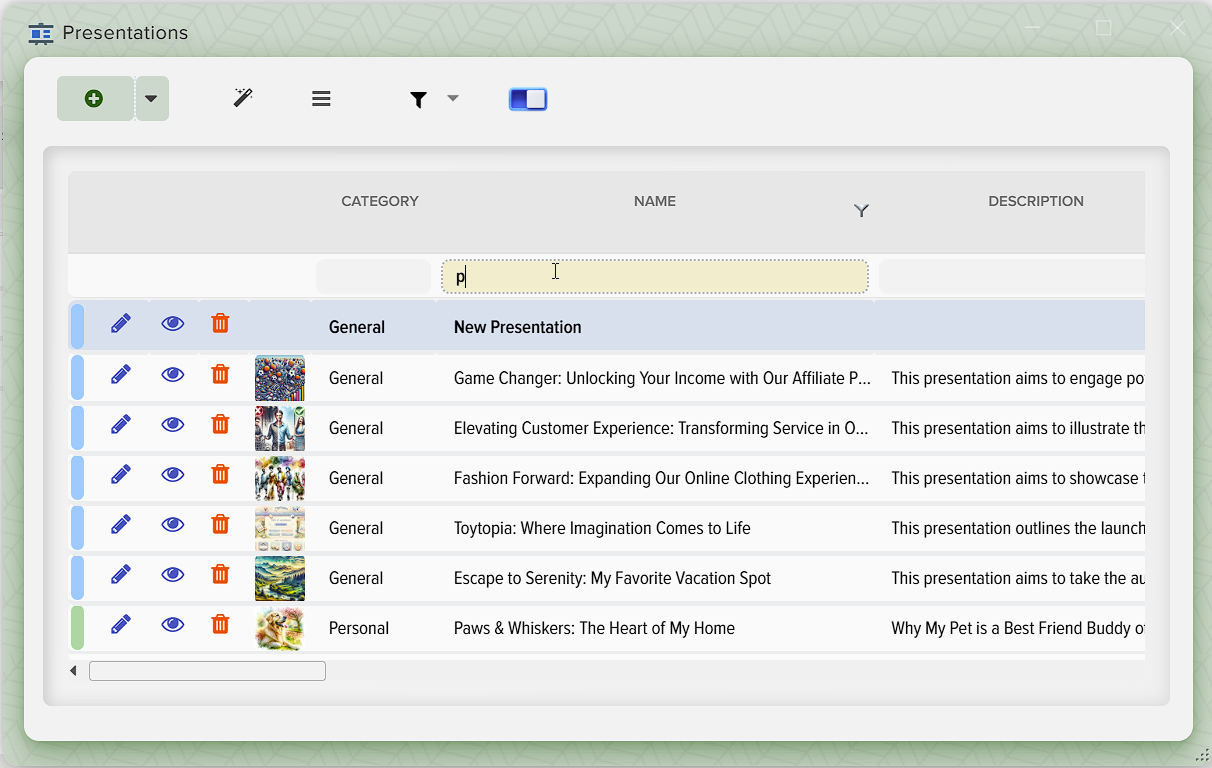The height and width of the screenshot is (768, 1212).
Task: Select 'Elevating Customer Experience' name cell
Action: [x=661, y=428]
